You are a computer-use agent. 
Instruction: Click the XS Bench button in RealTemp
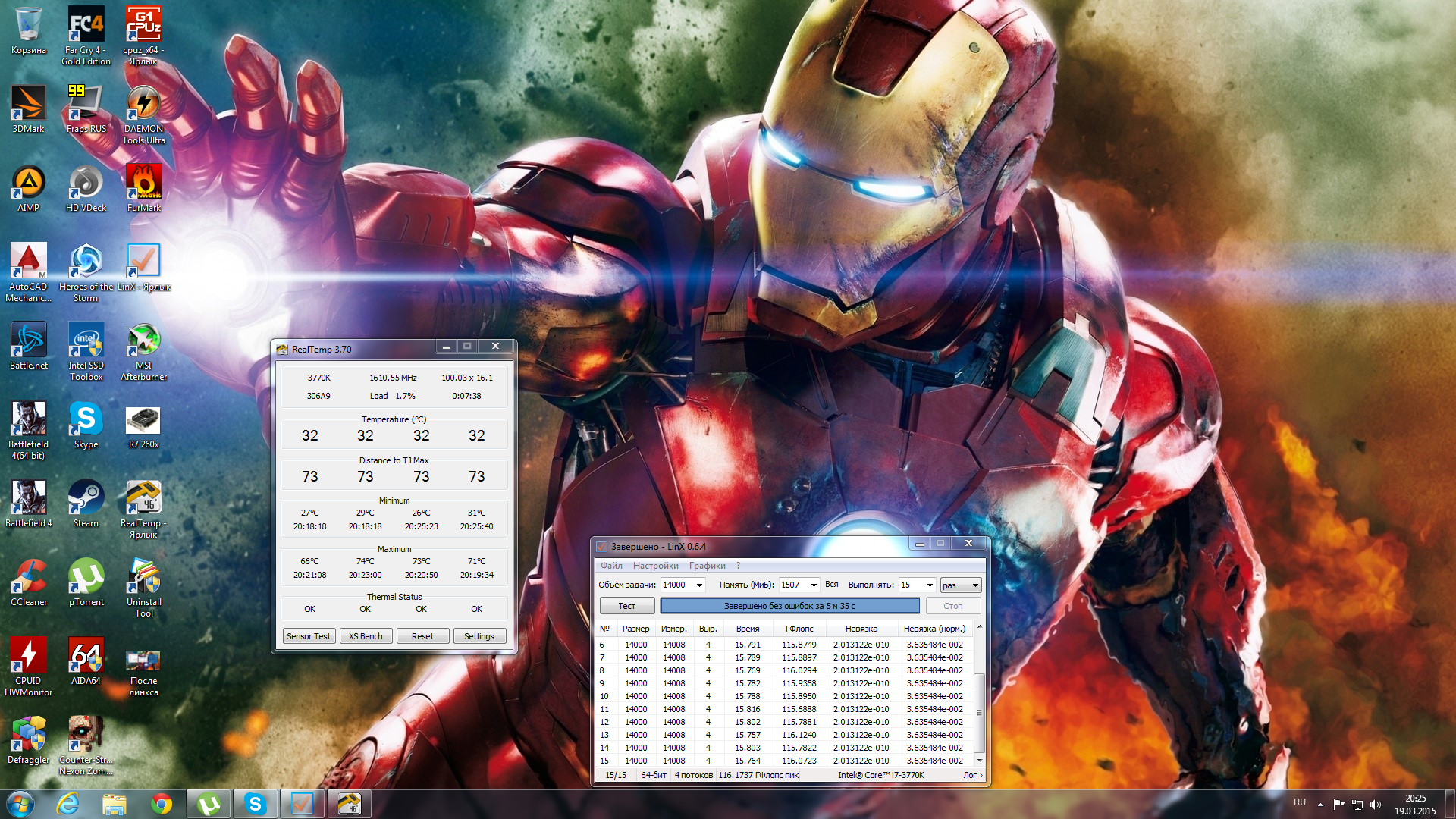366,636
